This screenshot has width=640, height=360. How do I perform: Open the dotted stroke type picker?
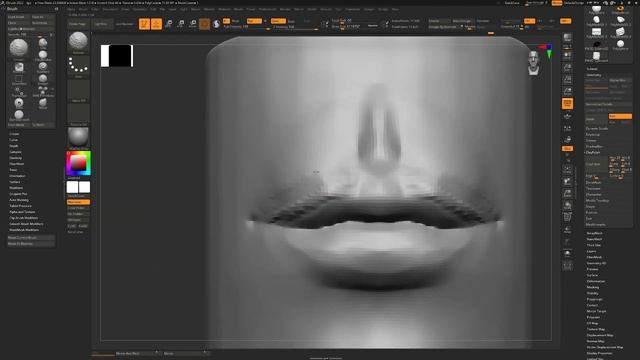pos(78,67)
